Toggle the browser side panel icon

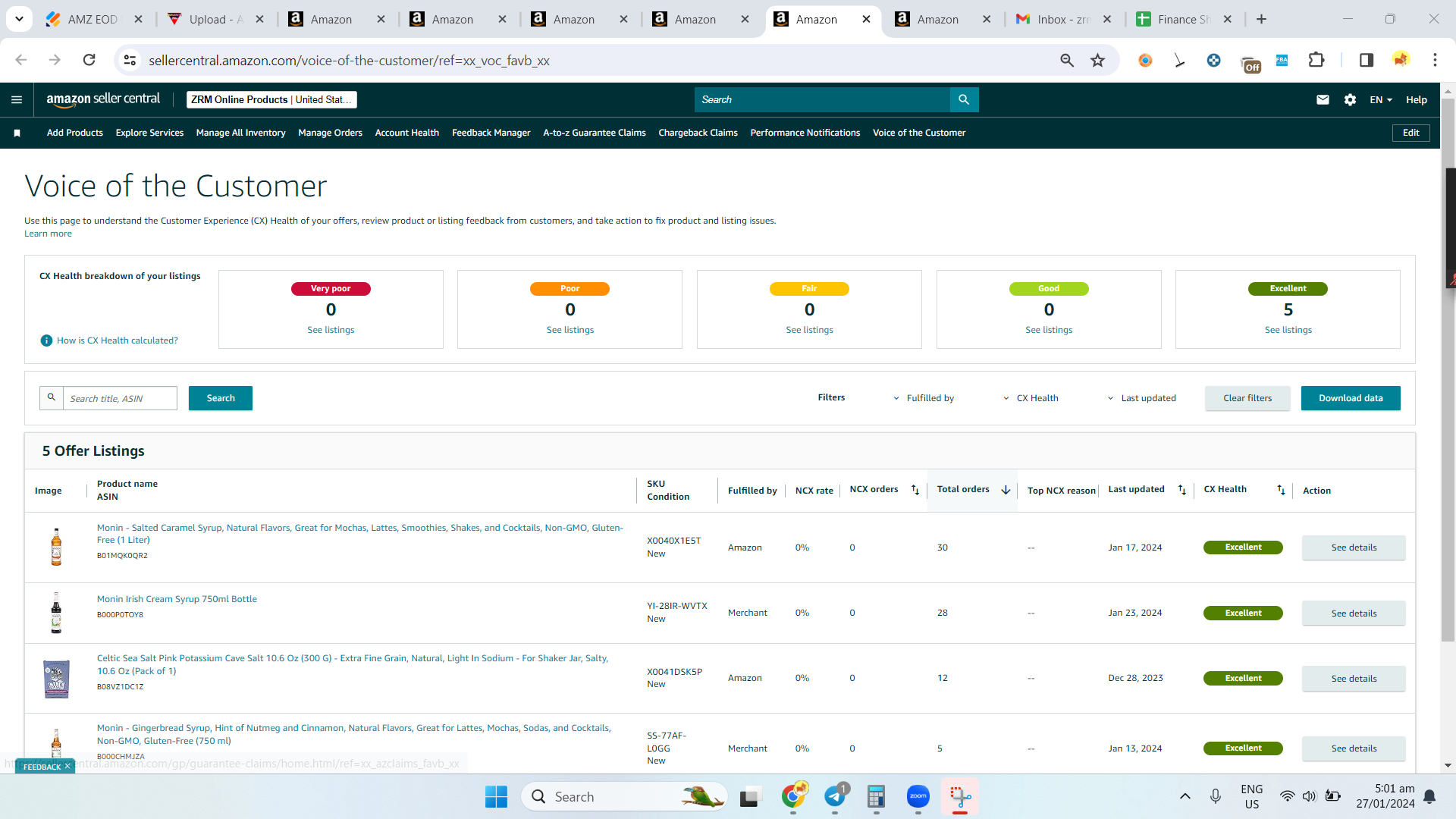click(x=1367, y=60)
